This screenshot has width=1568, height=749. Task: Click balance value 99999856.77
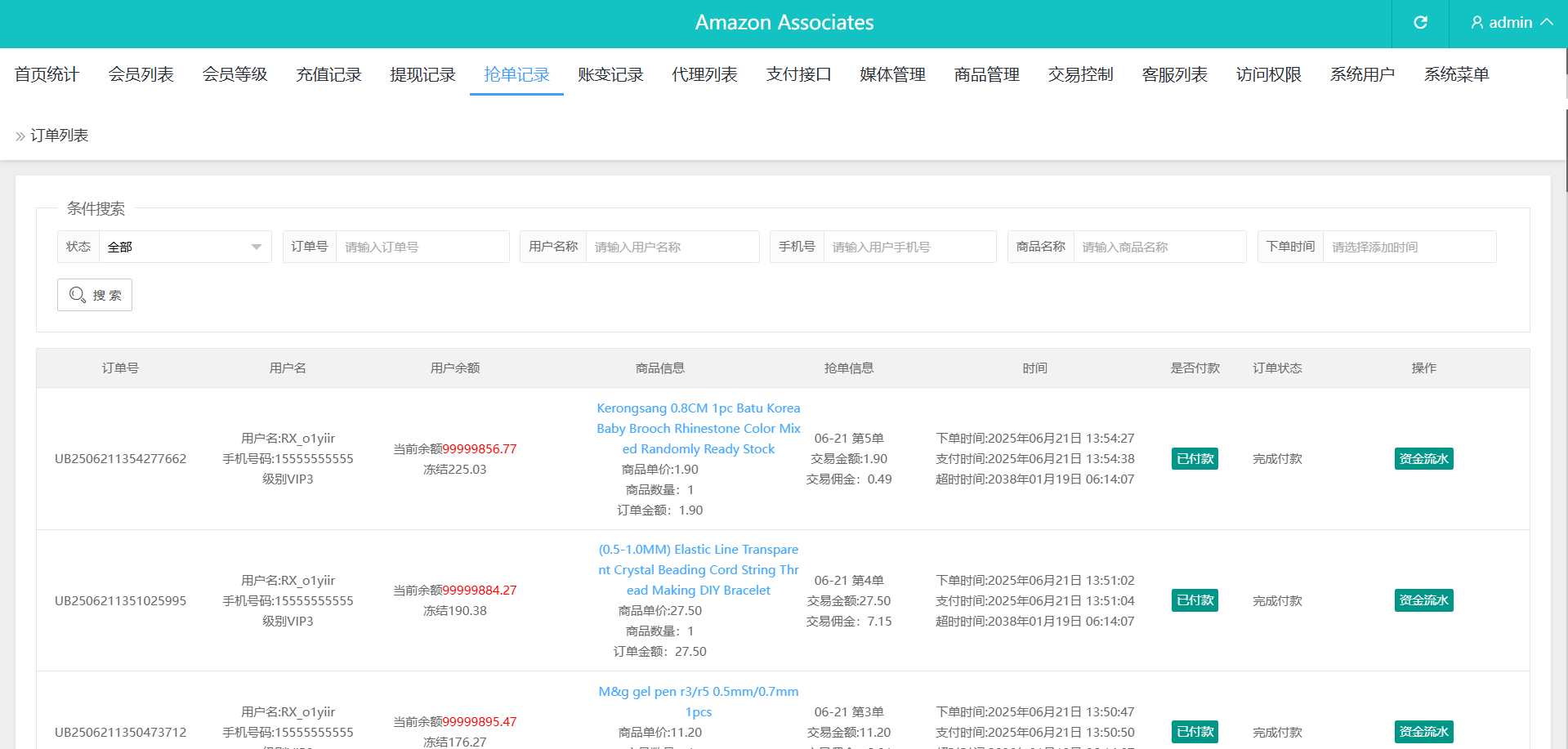pos(480,449)
